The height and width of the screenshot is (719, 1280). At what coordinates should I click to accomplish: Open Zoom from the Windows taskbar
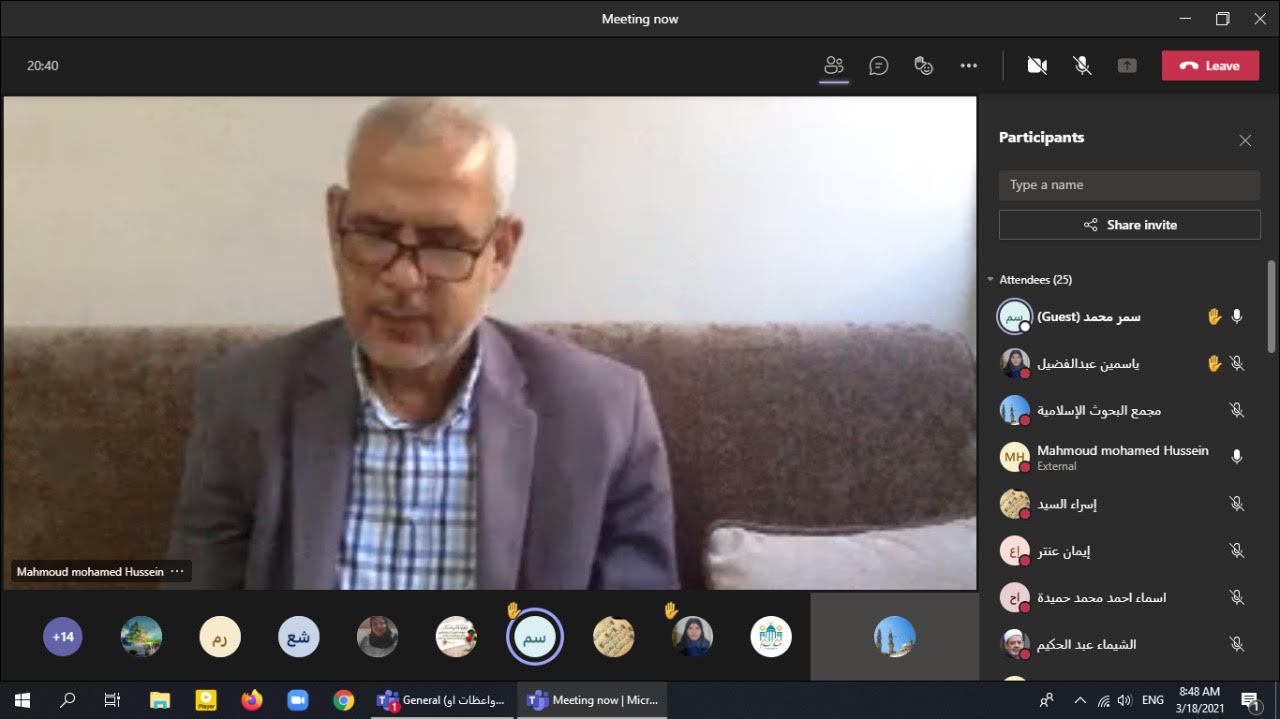297,700
